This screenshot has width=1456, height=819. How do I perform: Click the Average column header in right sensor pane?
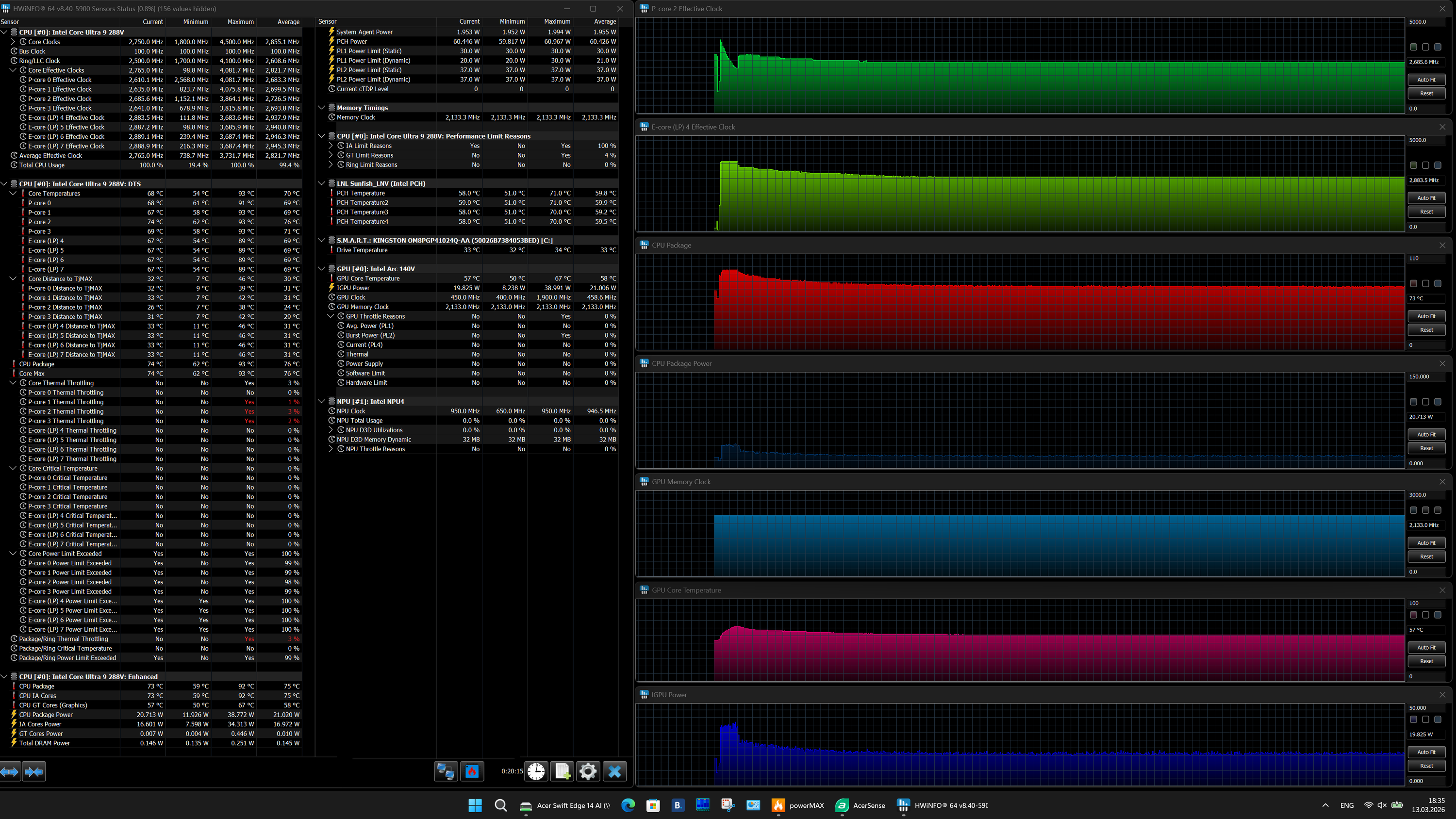pyautogui.click(x=596, y=21)
